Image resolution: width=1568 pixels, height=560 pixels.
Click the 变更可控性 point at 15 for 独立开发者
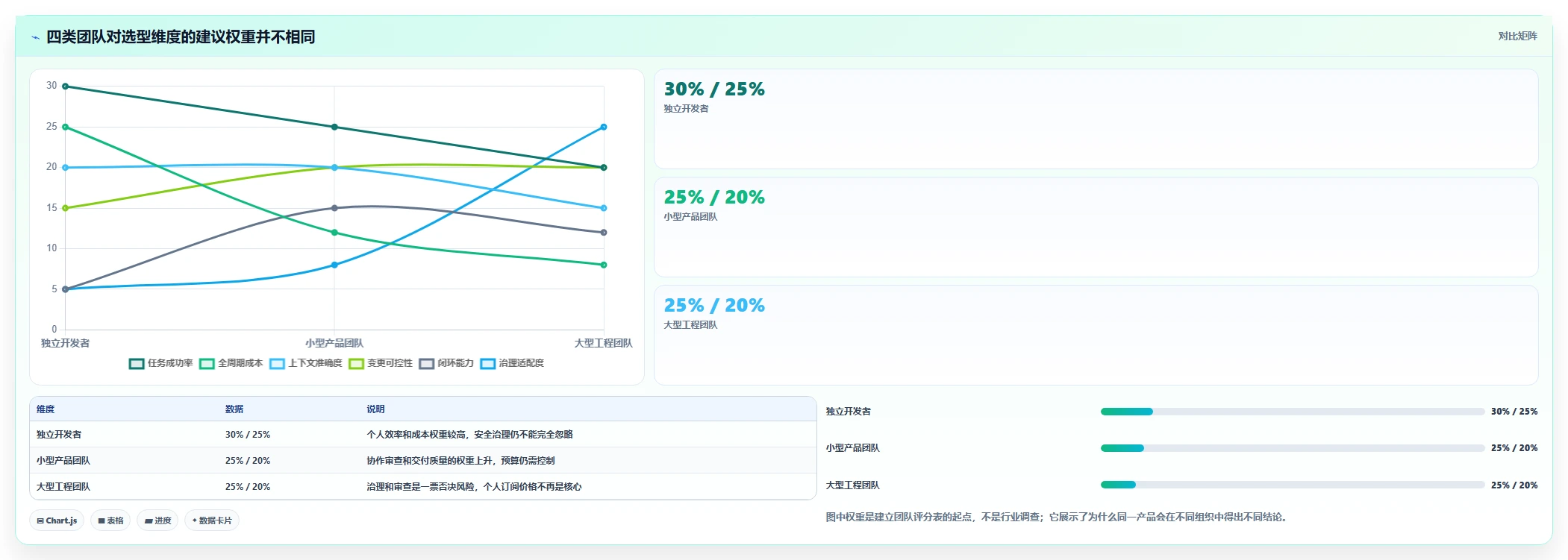tap(66, 208)
